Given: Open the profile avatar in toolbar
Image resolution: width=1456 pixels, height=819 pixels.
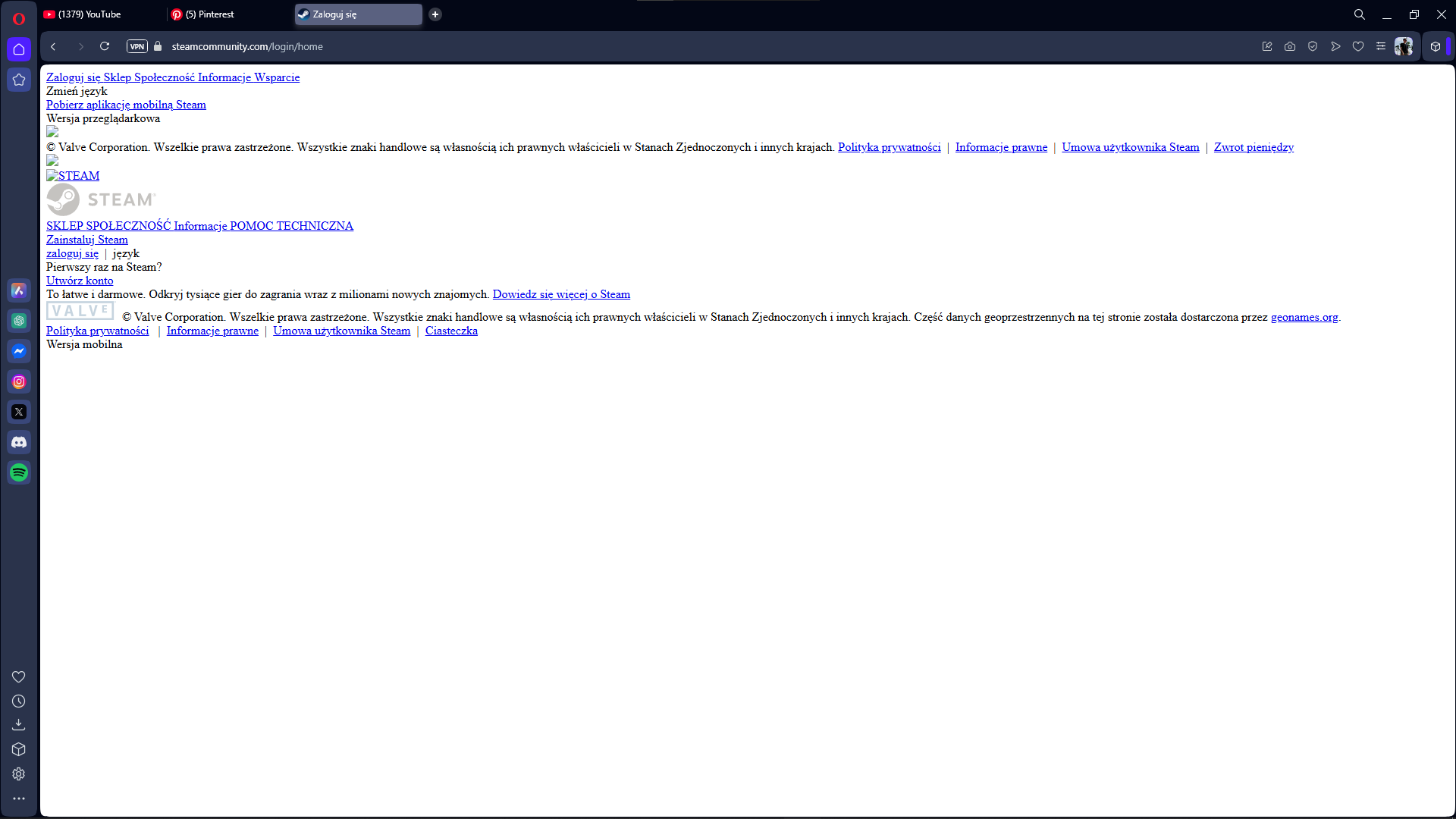Looking at the screenshot, I should 1404,46.
